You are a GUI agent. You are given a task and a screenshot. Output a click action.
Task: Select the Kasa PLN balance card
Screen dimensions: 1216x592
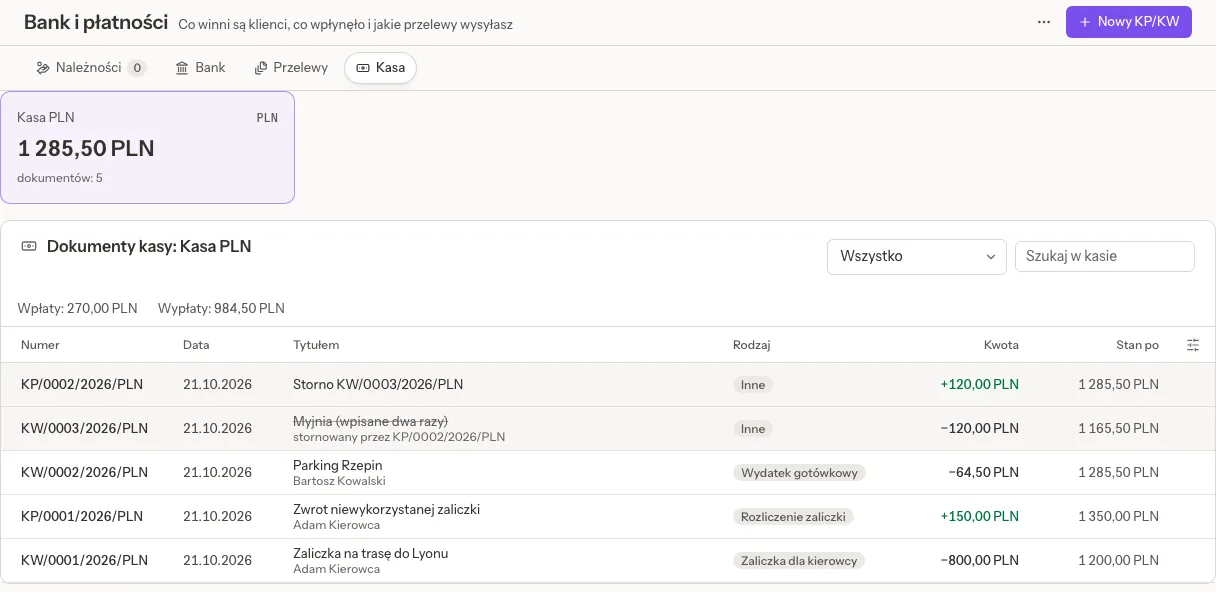[x=148, y=148]
